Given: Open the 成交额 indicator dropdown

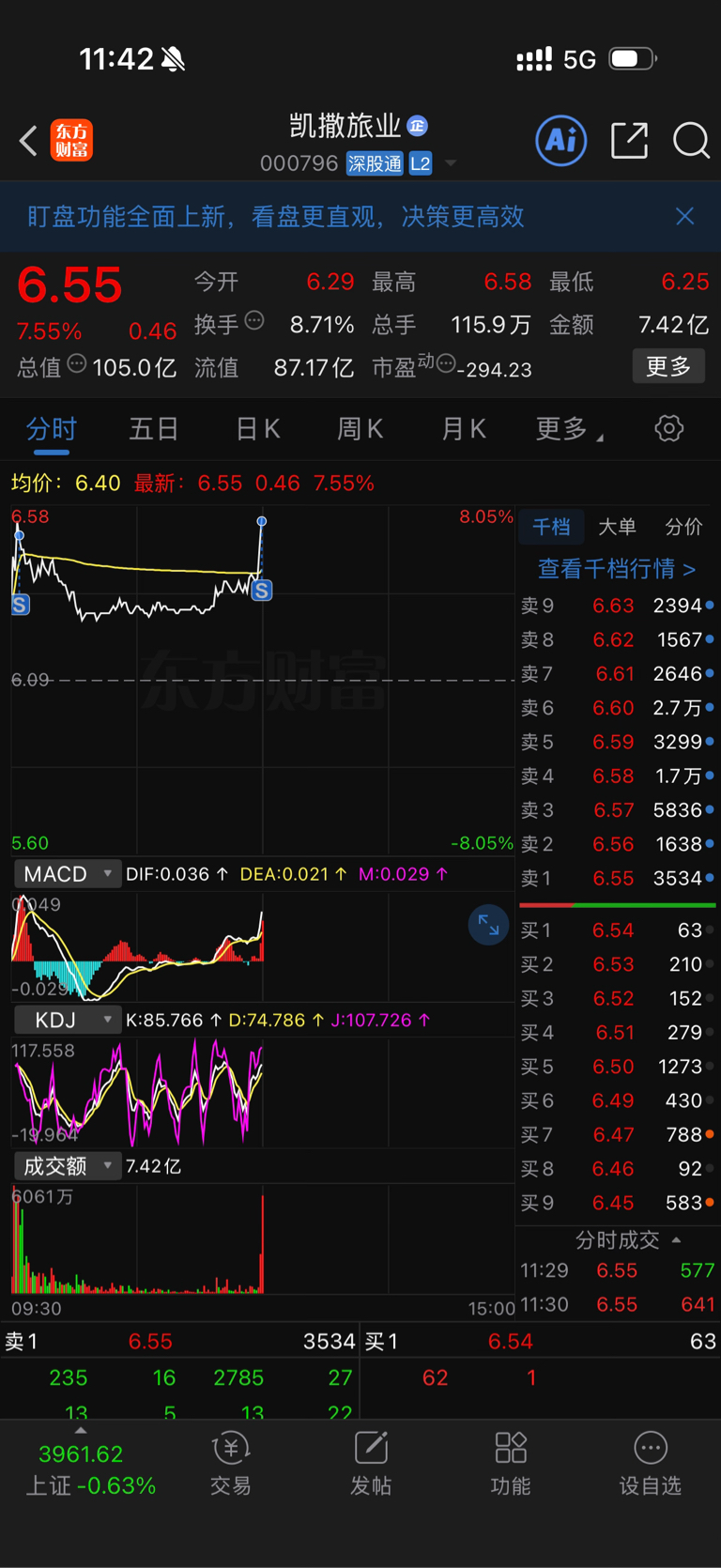Looking at the screenshot, I should 67,1166.
